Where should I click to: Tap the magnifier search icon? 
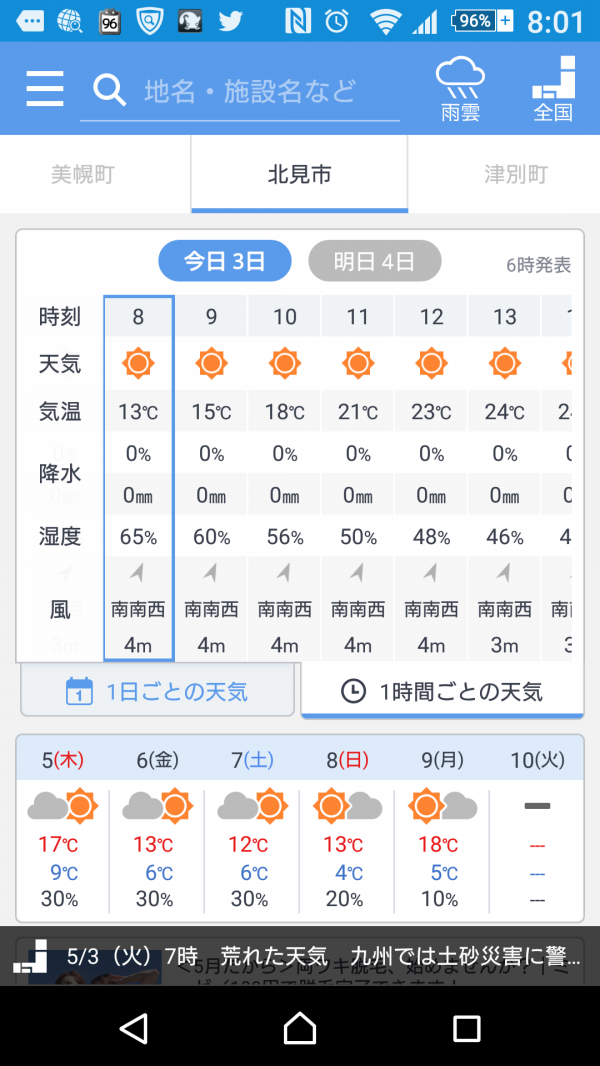point(109,90)
